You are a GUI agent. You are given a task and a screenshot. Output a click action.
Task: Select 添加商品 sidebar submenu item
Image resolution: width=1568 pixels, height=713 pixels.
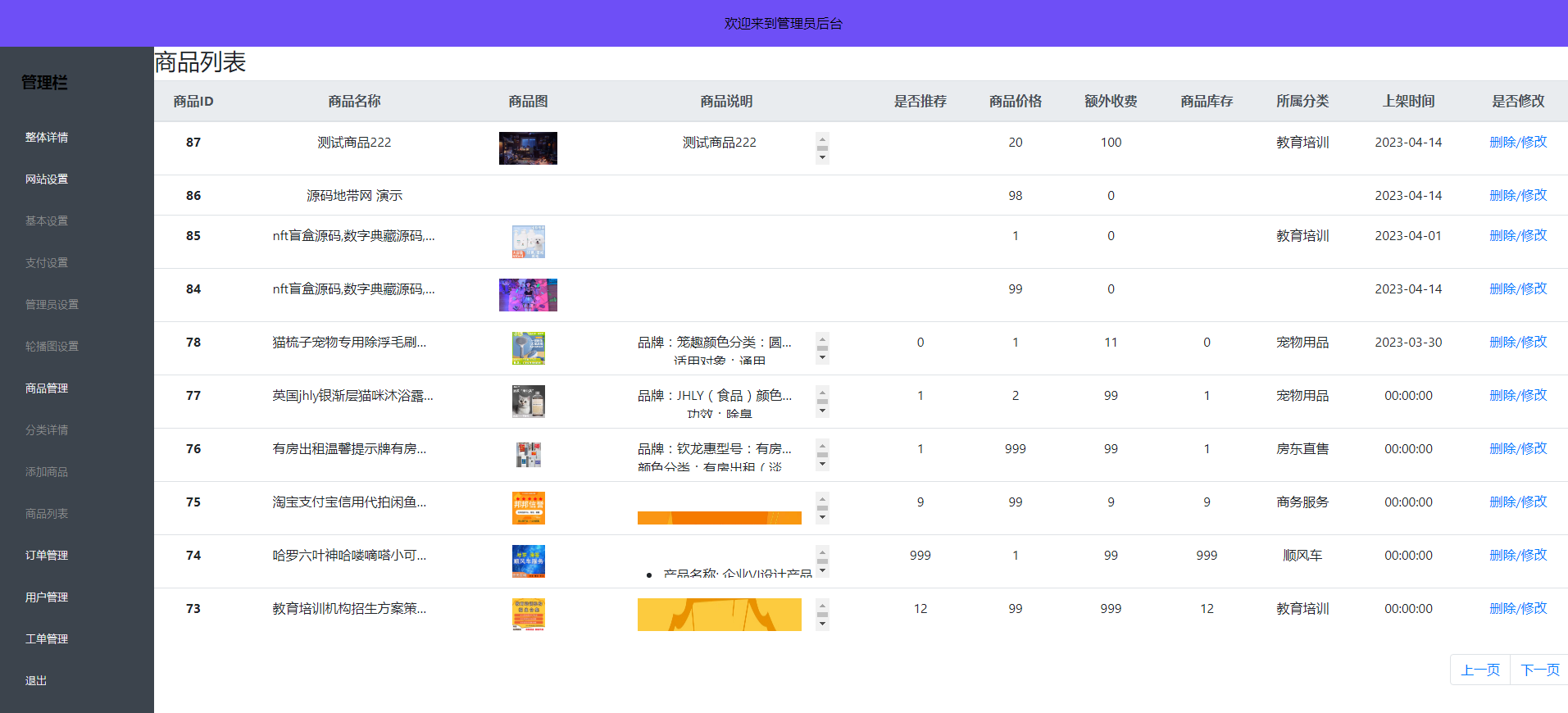[47, 472]
